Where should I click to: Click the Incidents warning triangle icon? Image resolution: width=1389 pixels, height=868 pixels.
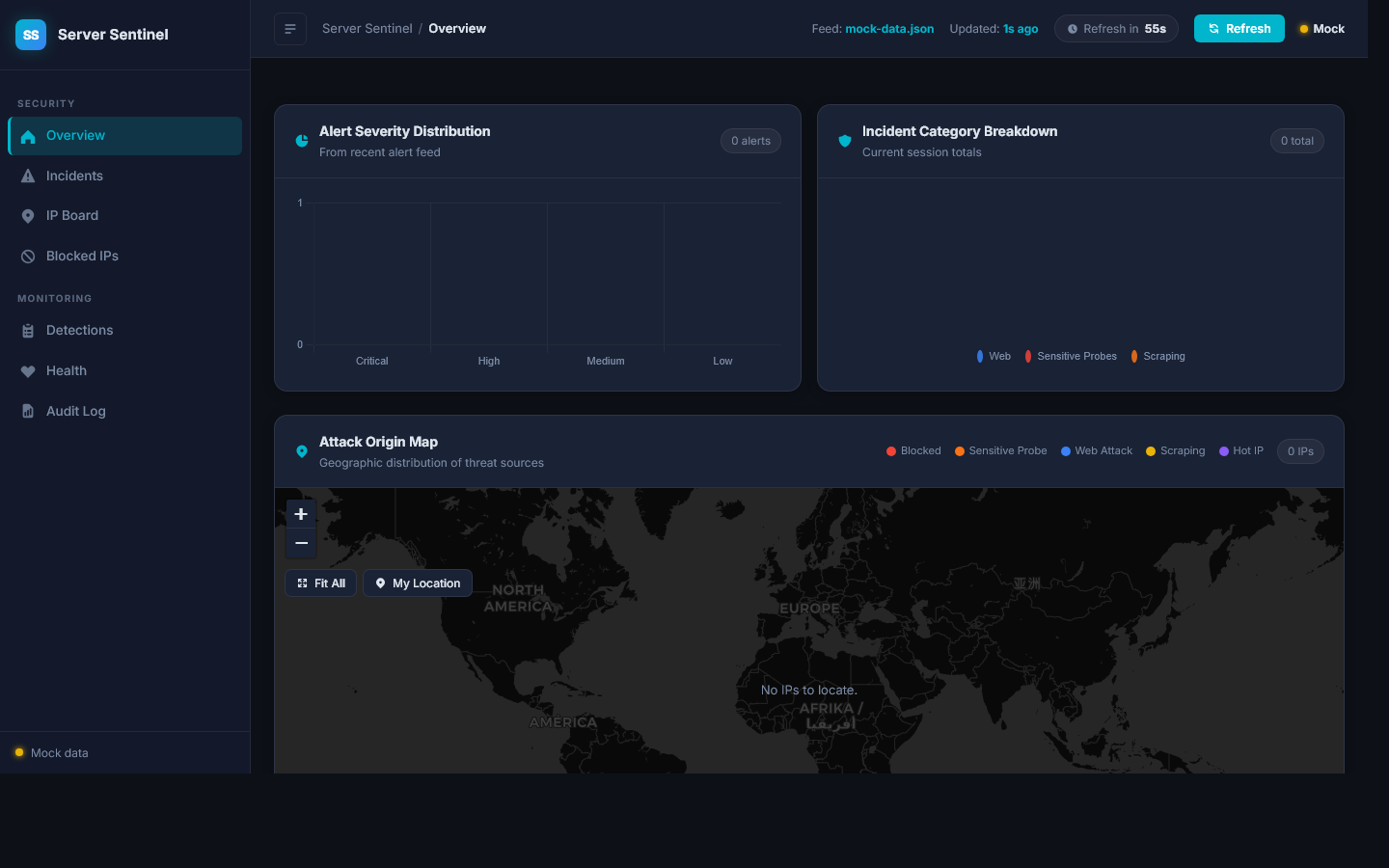click(28, 176)
